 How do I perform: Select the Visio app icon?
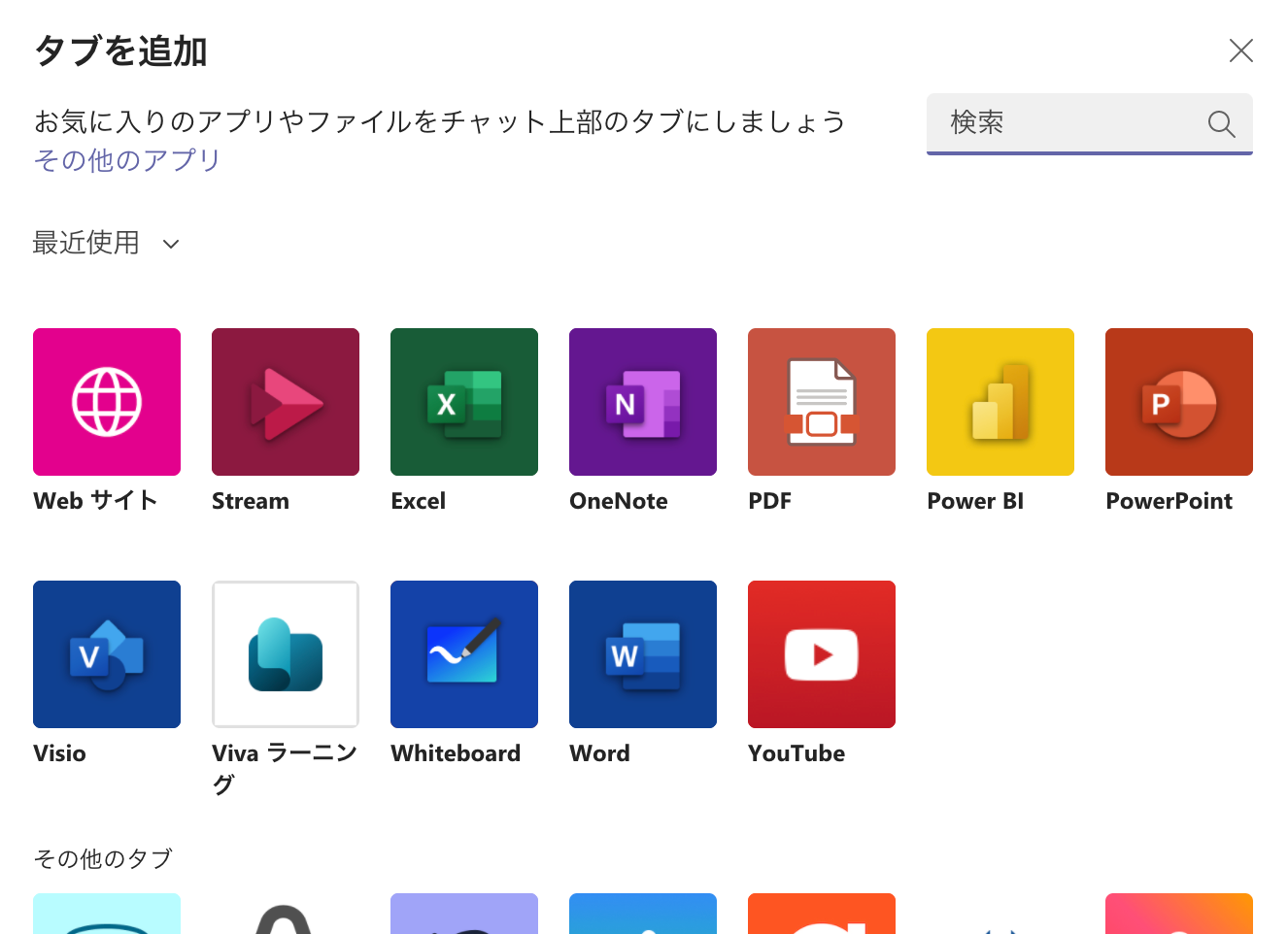(x=107, y=654)
